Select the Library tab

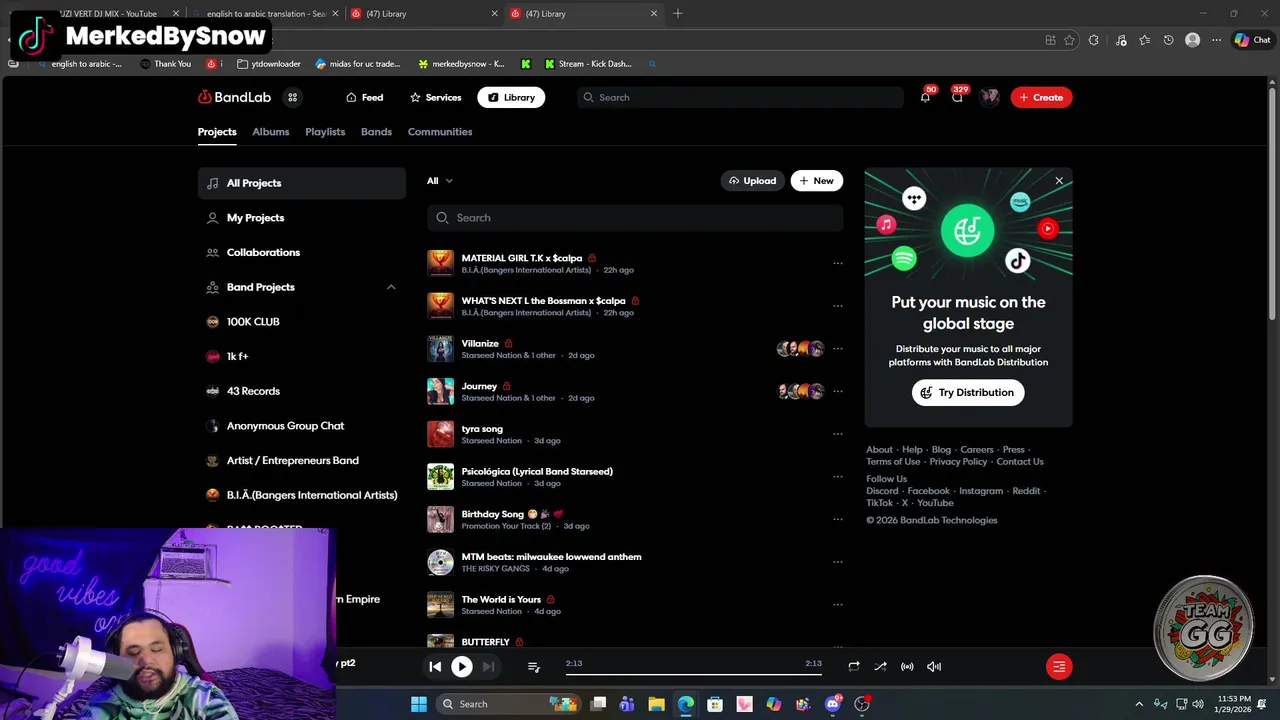511,97
